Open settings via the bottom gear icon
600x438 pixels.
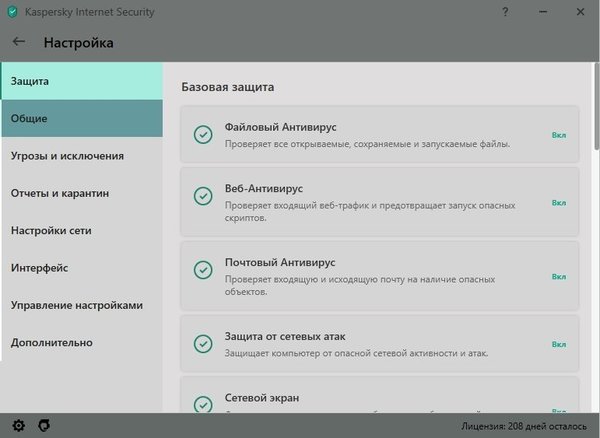tap(18, 425)
